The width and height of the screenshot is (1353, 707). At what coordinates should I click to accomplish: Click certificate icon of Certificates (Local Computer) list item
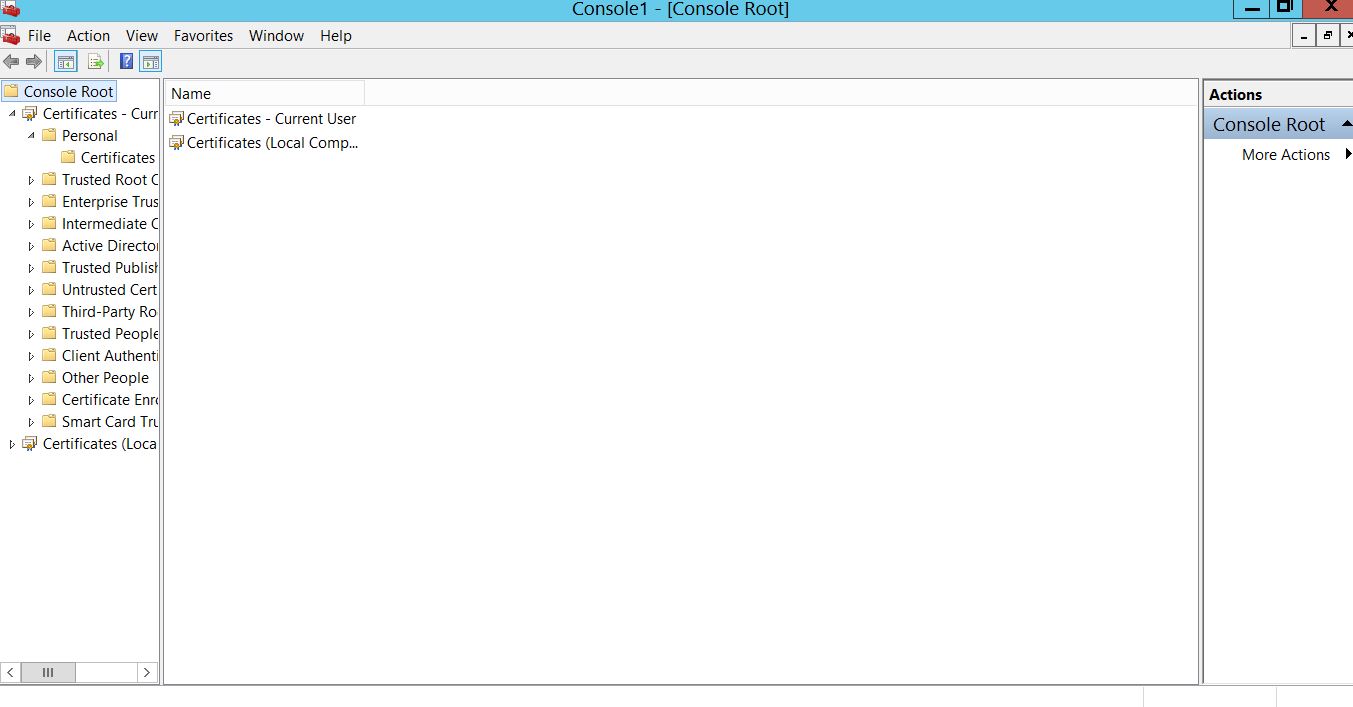point(177,143)
